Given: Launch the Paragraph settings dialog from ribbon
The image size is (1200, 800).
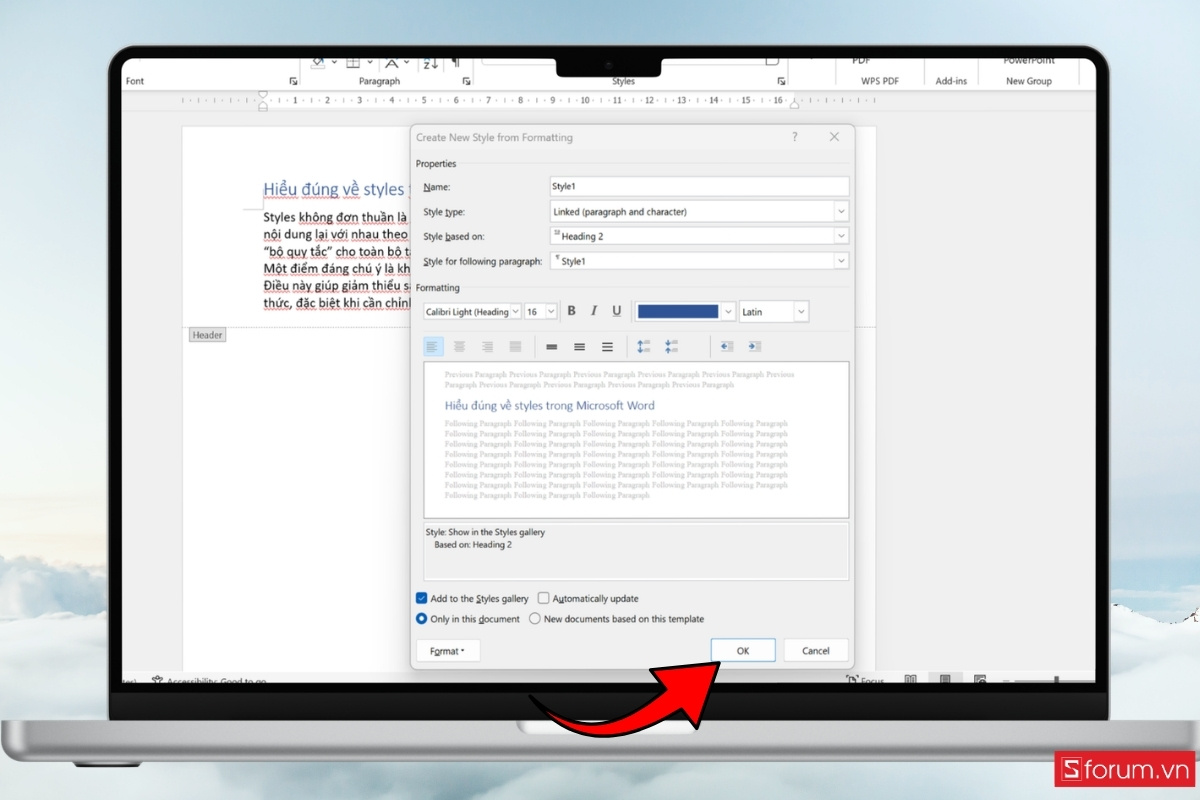Looking at the screenshot, I should coord(467,81).
